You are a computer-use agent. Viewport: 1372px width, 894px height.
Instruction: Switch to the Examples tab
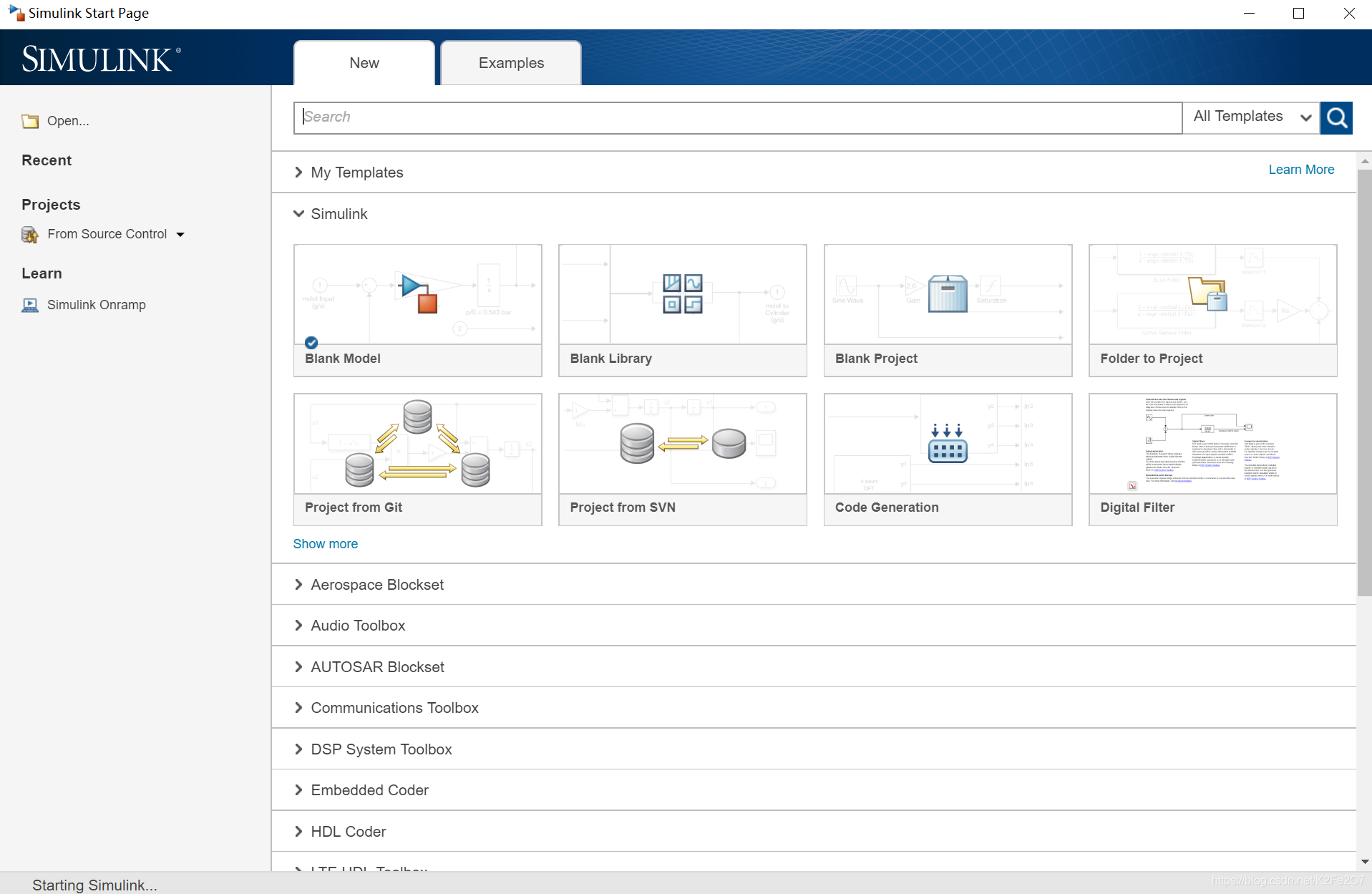511,63
